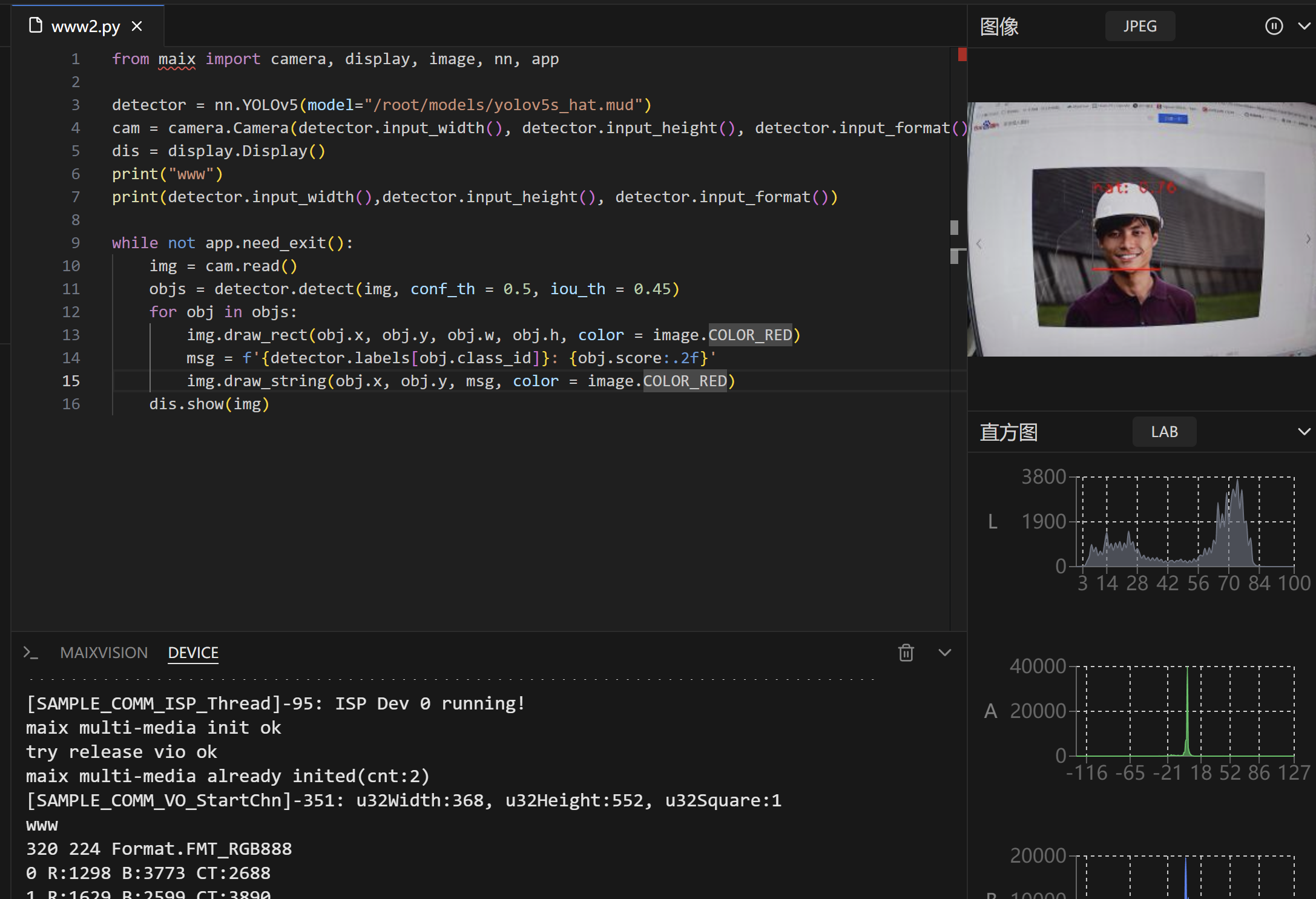Collapse the 图像 image panel
The image size is (1316, 899).
pos(1304,26)
